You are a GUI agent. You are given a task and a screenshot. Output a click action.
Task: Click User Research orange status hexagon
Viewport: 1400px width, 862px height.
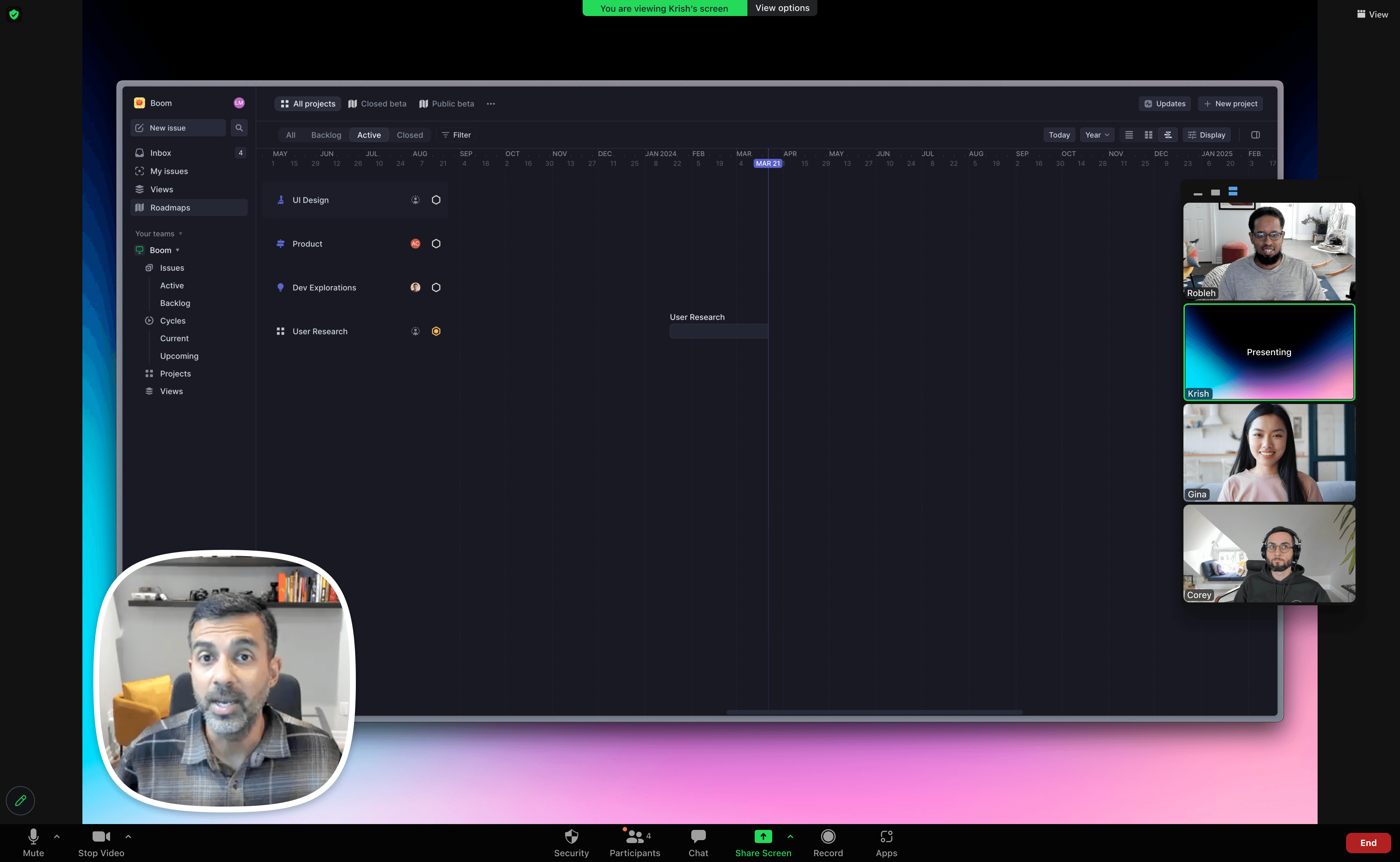click(x=436, y=331)
